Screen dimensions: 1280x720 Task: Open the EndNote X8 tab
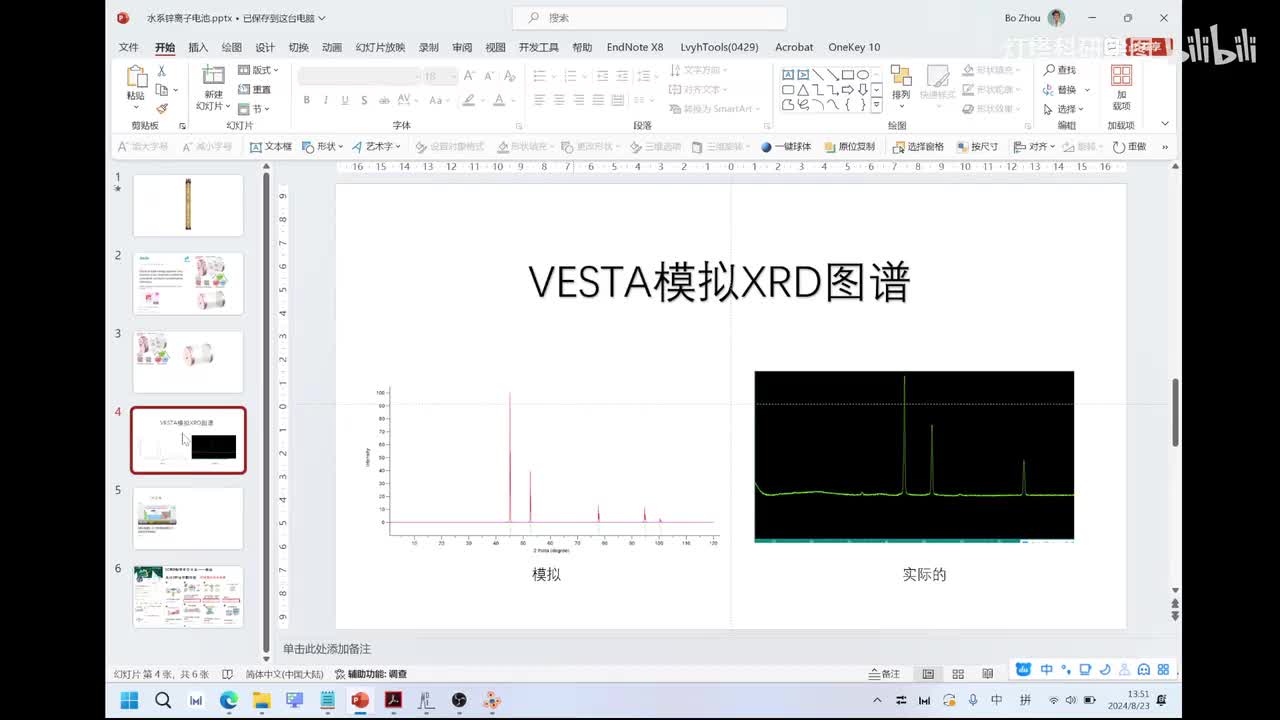(x=635, y=47)
